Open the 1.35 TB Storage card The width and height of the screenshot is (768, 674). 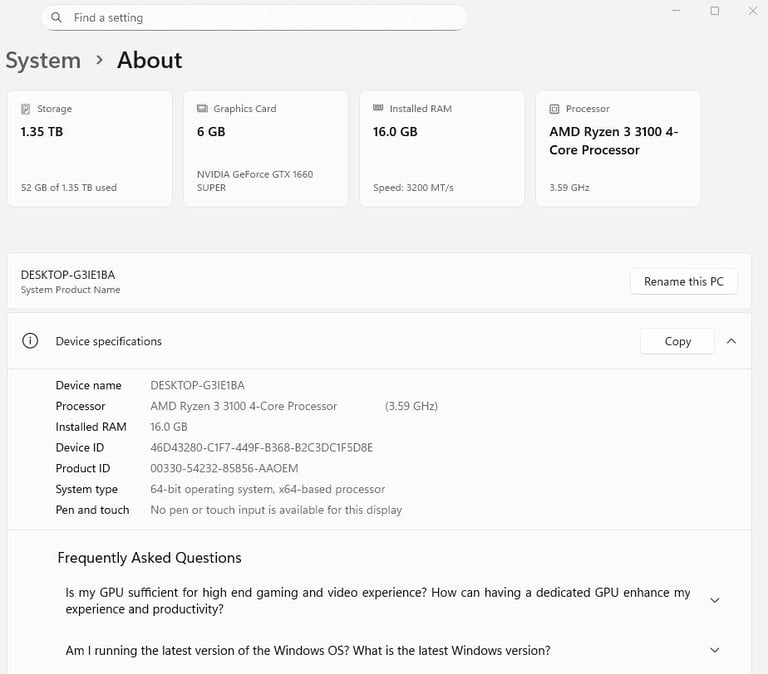pos(89,149)
